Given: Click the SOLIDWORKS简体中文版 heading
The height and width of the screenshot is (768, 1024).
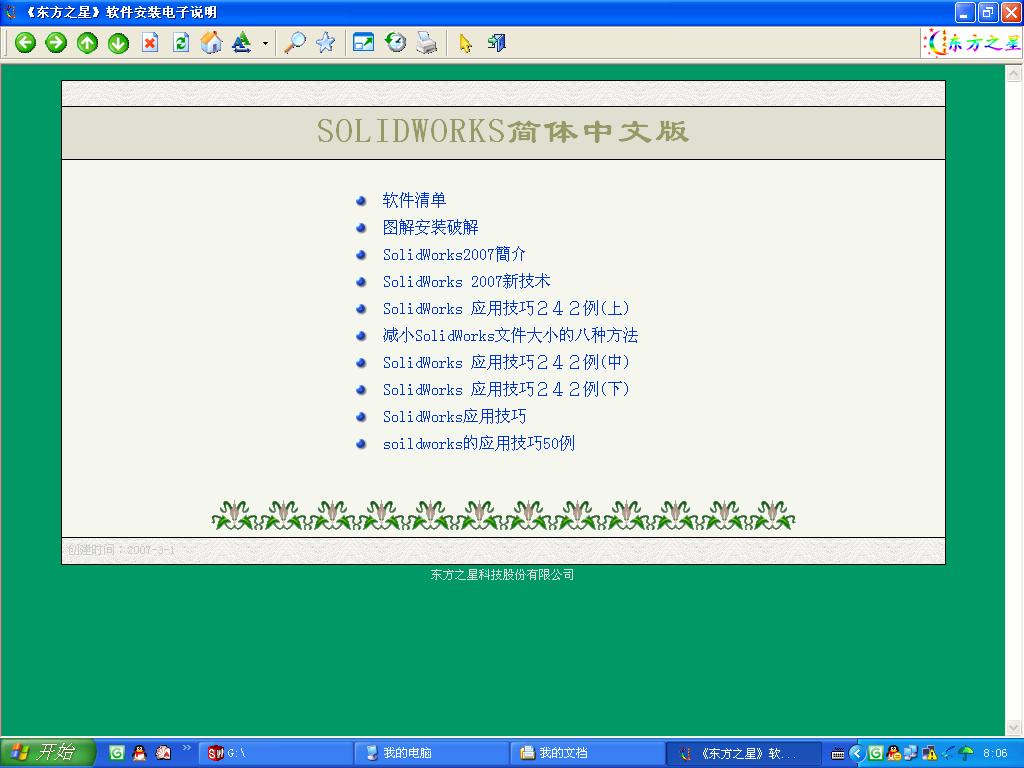Looking at the screenshot, I should pos(502,131).
